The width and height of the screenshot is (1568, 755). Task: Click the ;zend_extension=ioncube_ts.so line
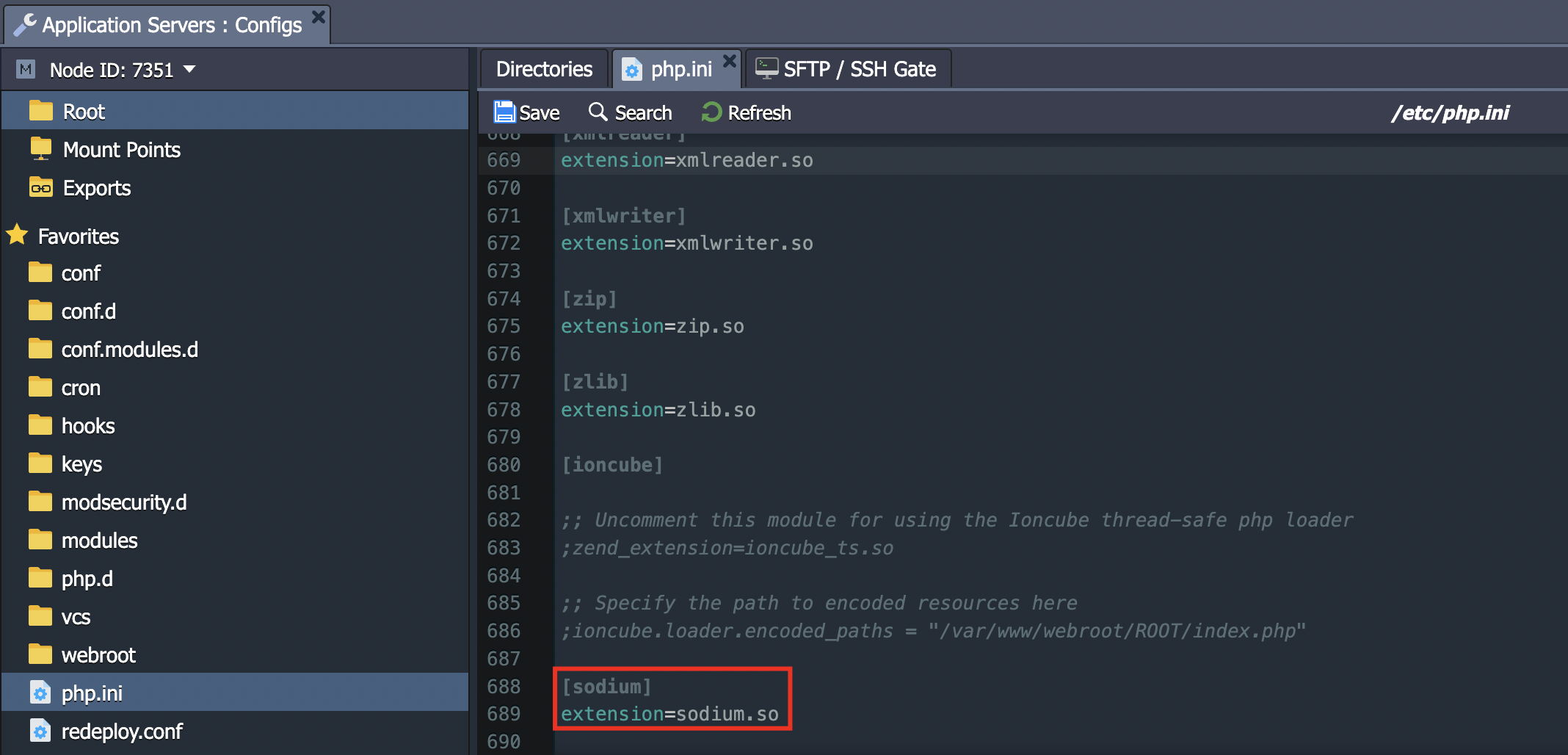tap(727, 548)
